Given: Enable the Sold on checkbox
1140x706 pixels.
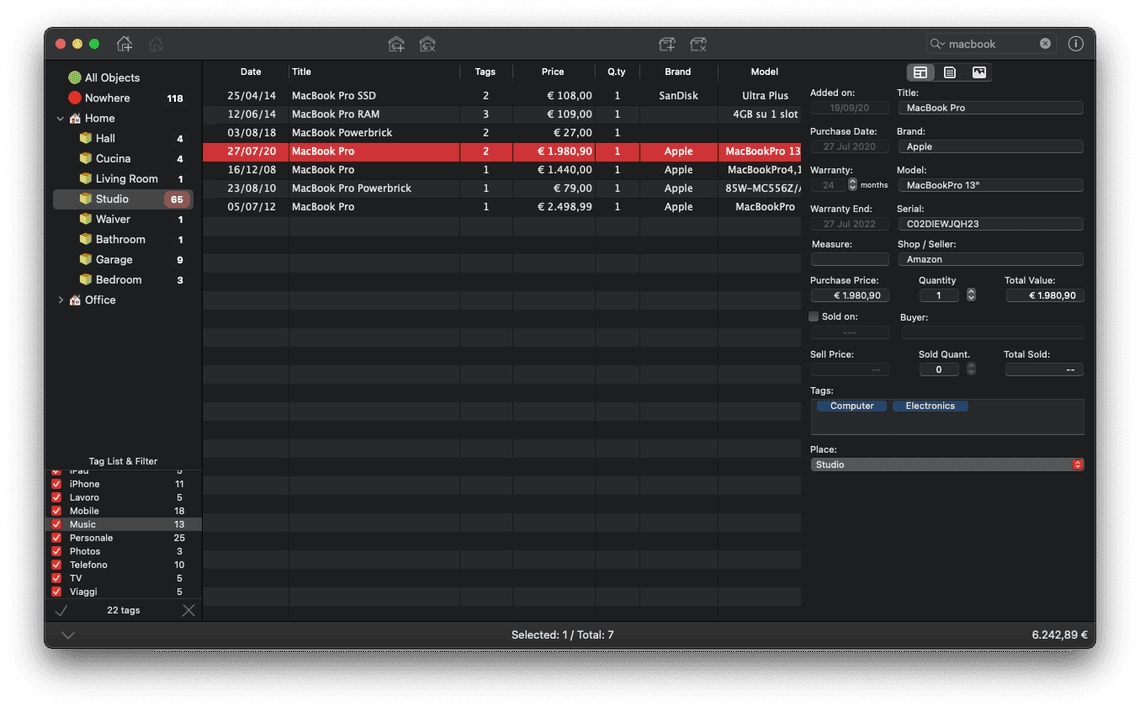Looking at the screenshot, I should click(813, 316).
